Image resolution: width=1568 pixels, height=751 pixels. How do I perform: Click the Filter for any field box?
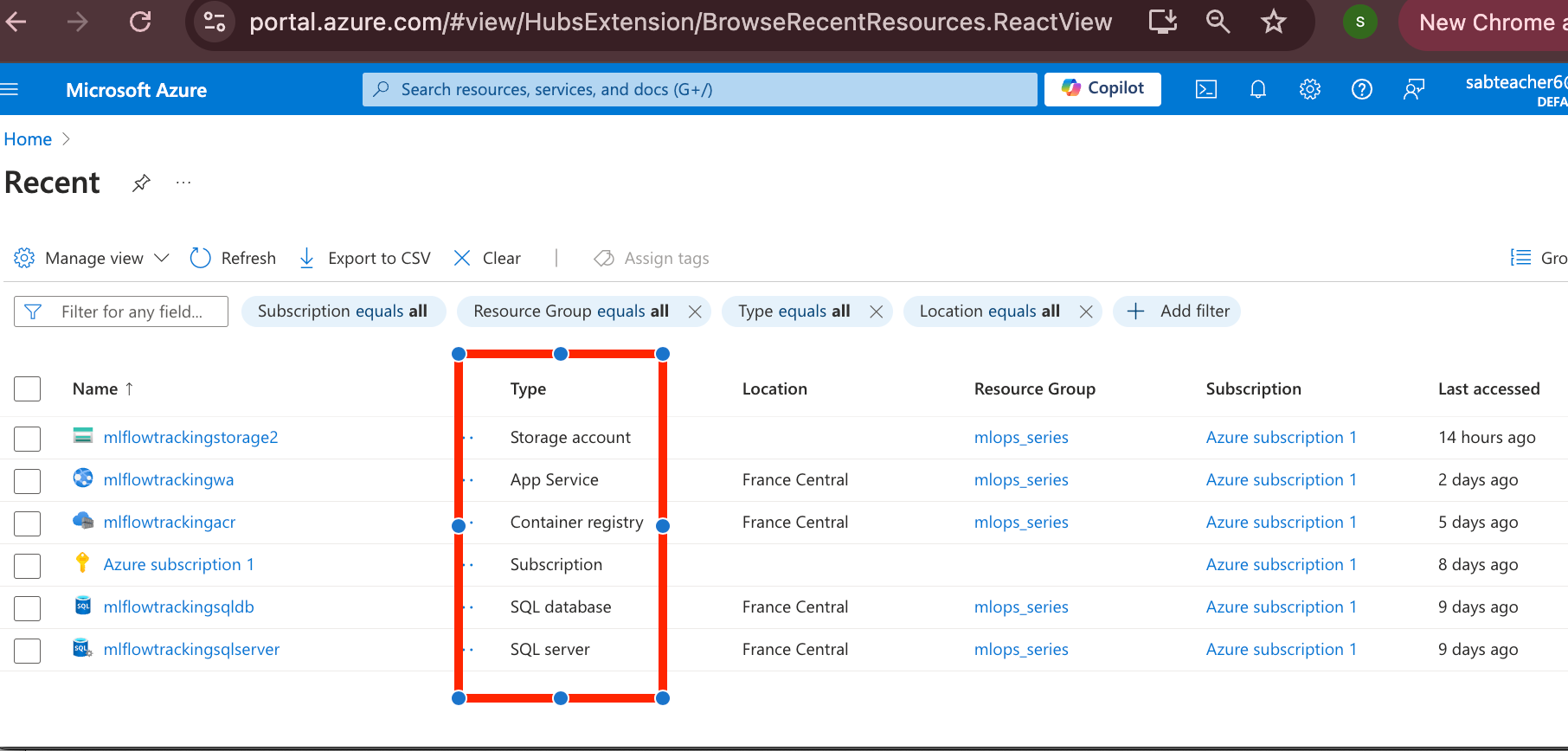tap(130, 311)
